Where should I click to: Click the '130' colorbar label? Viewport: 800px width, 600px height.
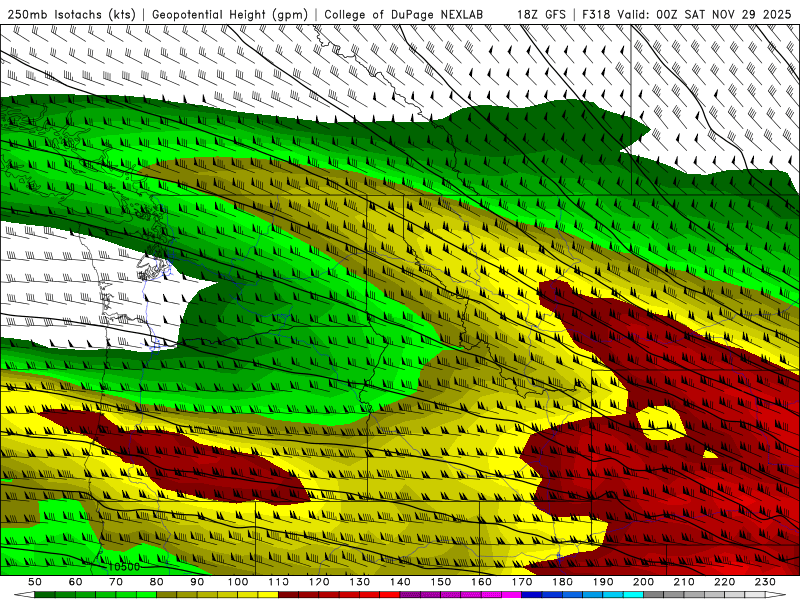coord(360,582)
